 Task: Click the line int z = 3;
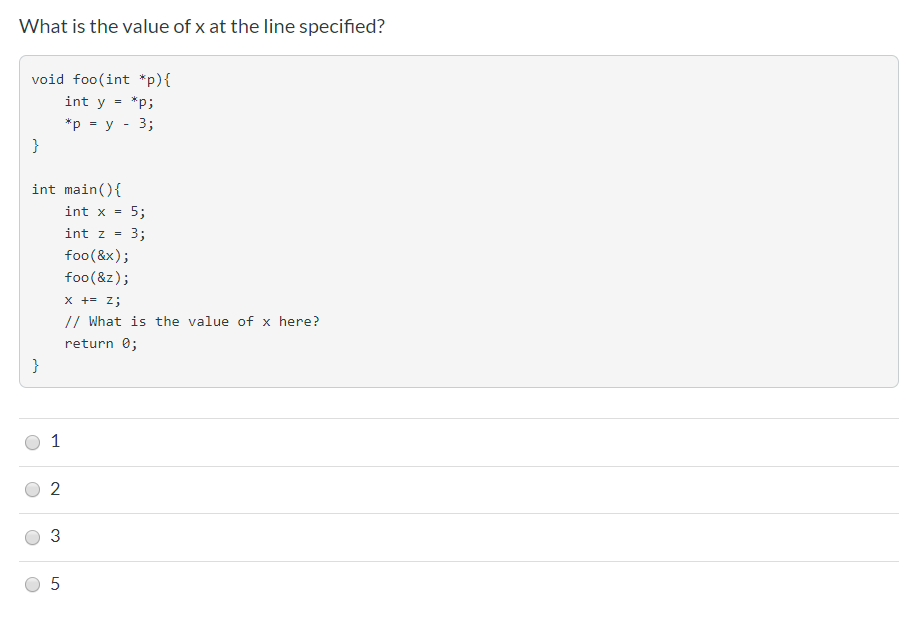click(x=105, y=233)
